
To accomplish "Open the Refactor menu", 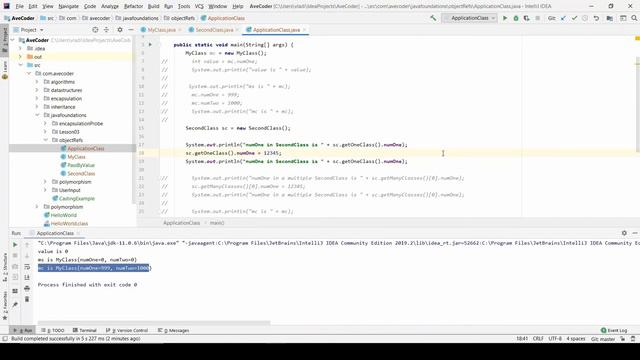I will click(133, 6).
